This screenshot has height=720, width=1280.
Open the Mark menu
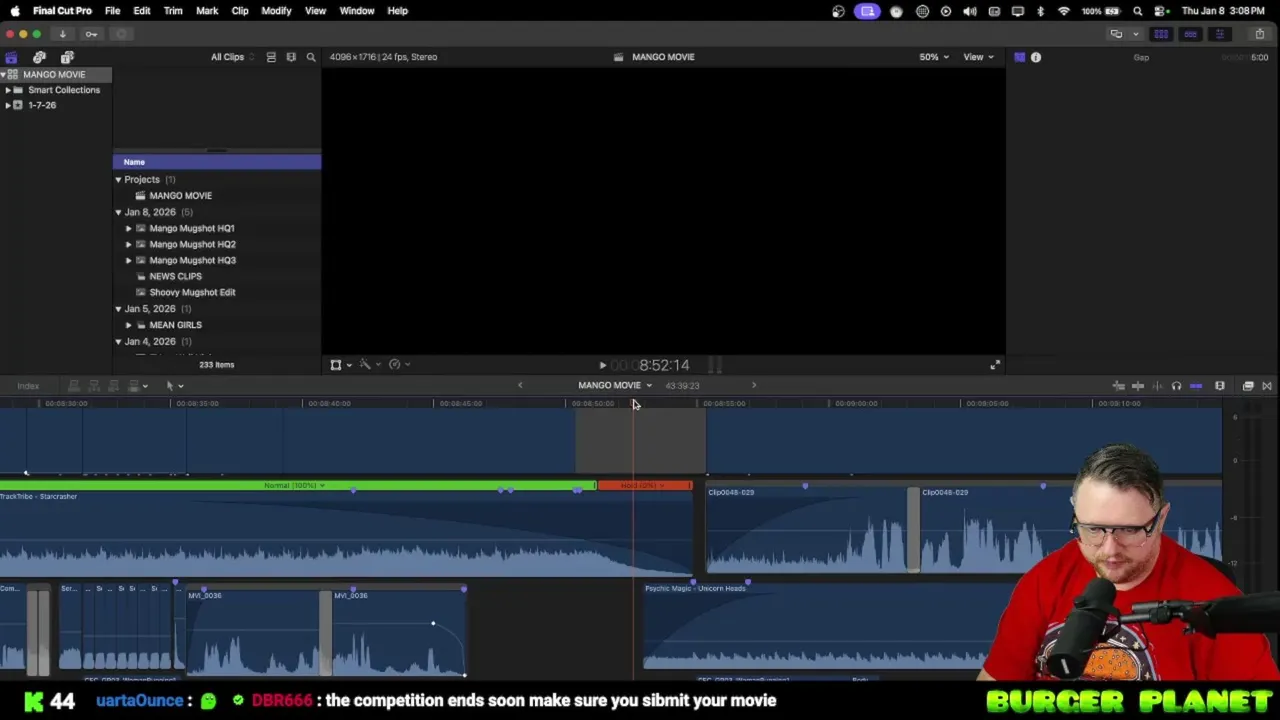click(x=207, y=11)
